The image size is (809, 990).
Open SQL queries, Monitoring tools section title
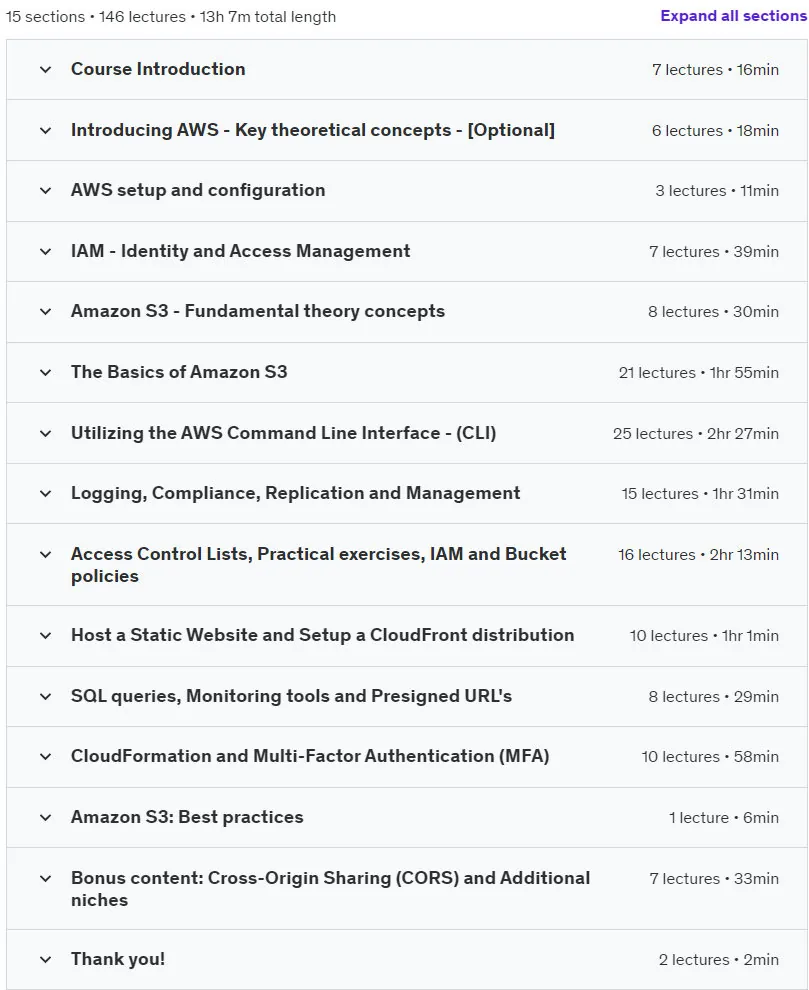point(291,696)
